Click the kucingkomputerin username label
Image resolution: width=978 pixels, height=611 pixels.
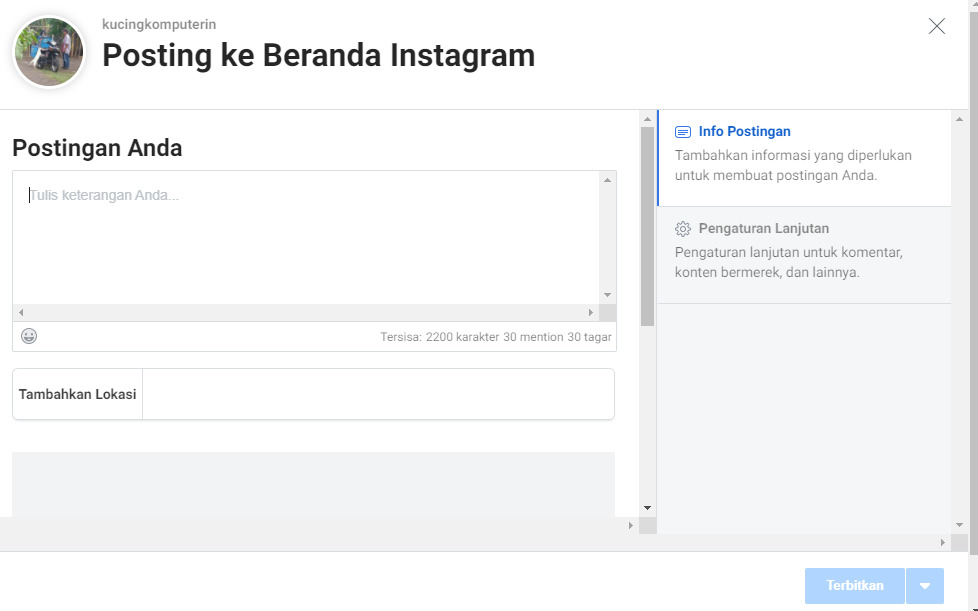point(158,24)
